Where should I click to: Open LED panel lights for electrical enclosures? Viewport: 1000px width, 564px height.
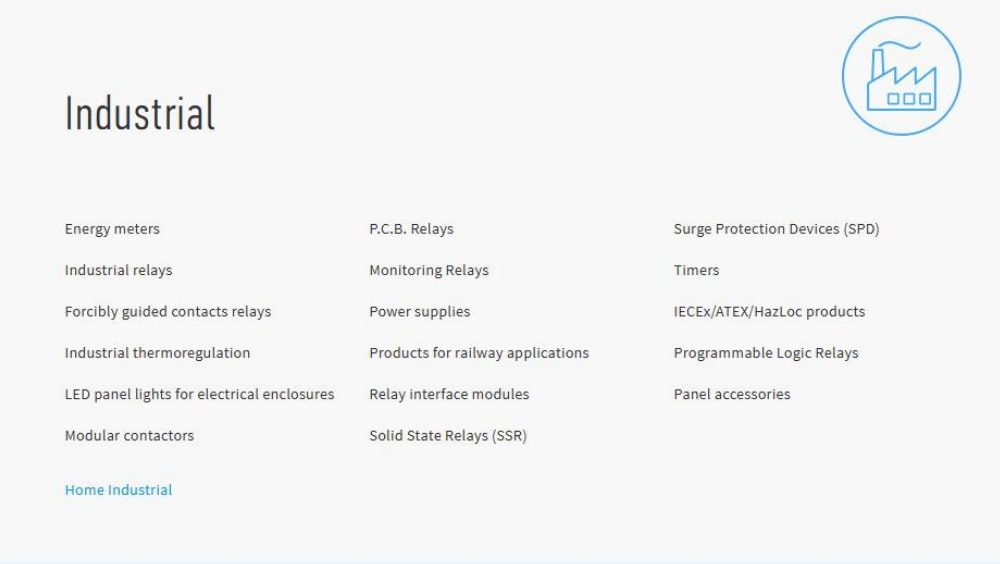click(199, 394)
